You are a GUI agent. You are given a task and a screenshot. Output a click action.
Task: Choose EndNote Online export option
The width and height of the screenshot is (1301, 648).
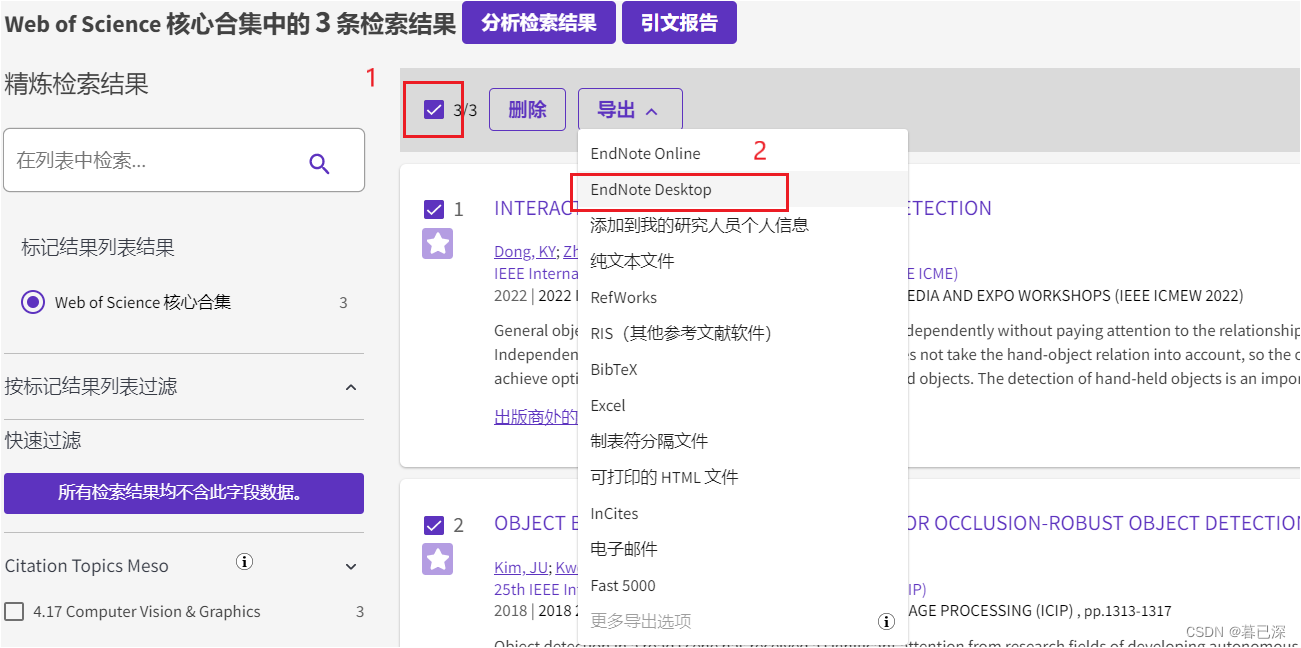743,153
